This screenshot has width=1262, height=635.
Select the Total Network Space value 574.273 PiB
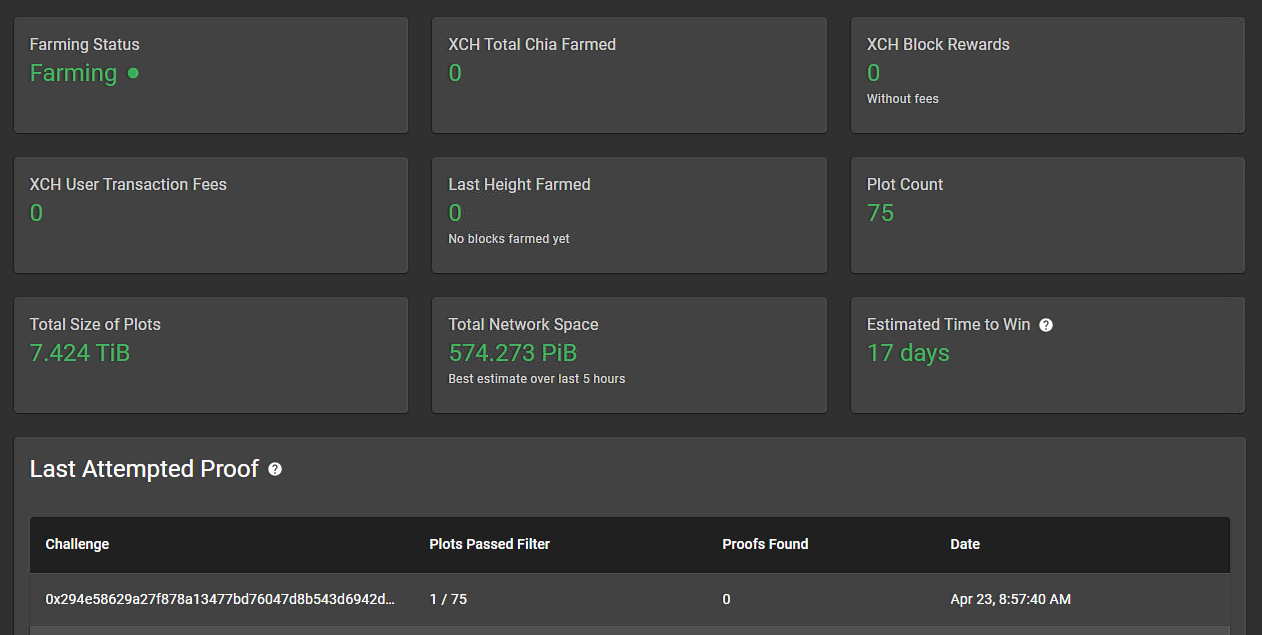512,353
